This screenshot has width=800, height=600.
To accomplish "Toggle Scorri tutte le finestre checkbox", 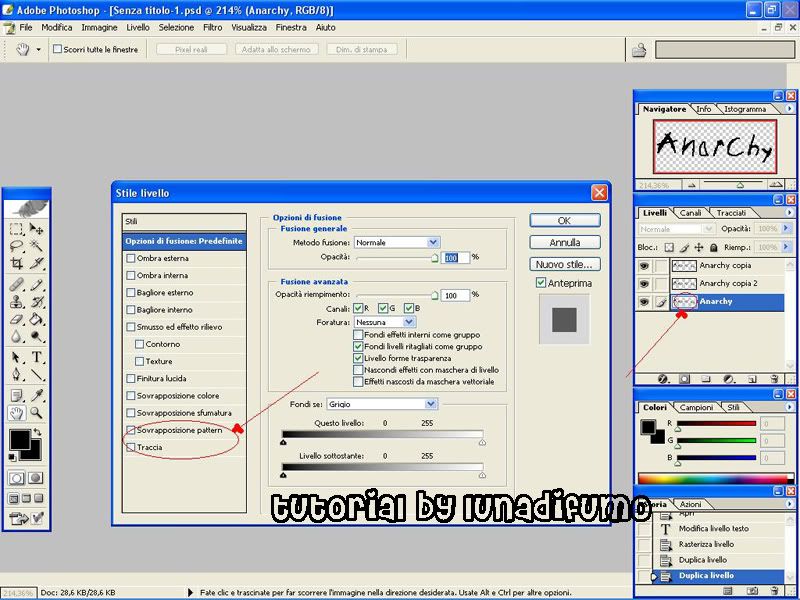I will pos(58,49).
